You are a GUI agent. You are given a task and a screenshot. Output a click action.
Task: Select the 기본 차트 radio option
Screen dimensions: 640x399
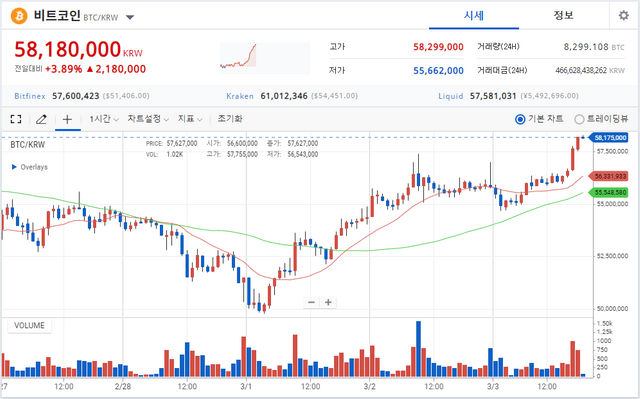click(520, 119)
